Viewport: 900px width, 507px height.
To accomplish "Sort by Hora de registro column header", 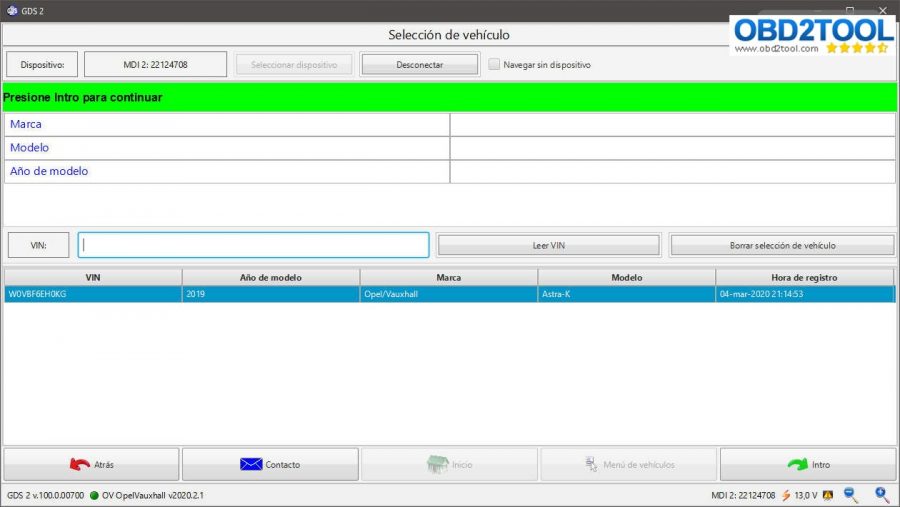I will coord(805,277).
